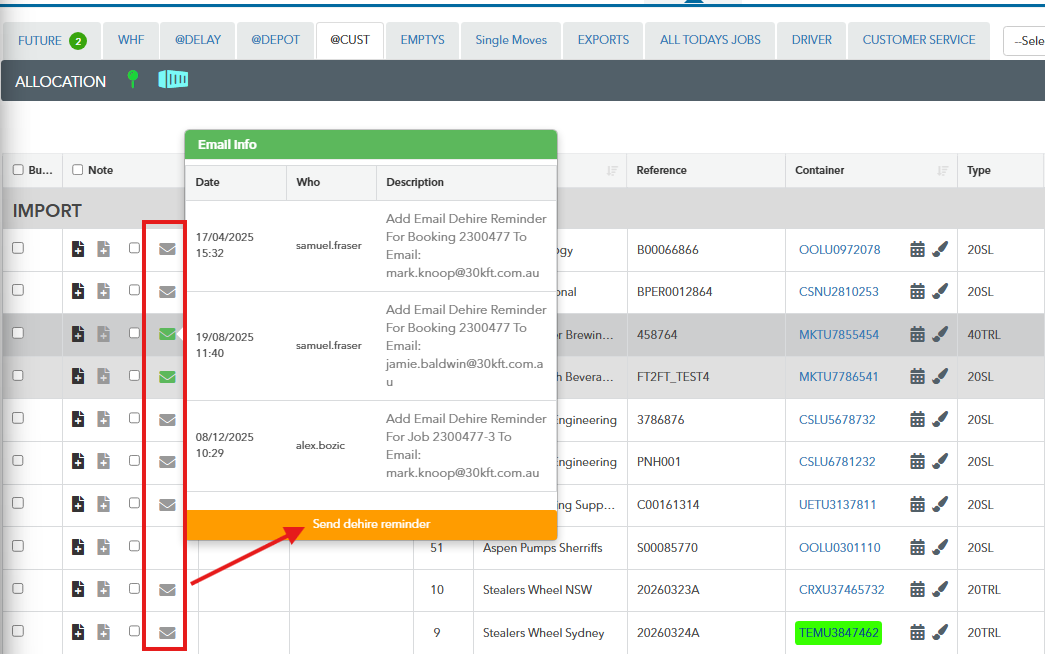Click brush icon for container CSNU2810253
Screen dimensions: 1045x654
pos(940,291)
